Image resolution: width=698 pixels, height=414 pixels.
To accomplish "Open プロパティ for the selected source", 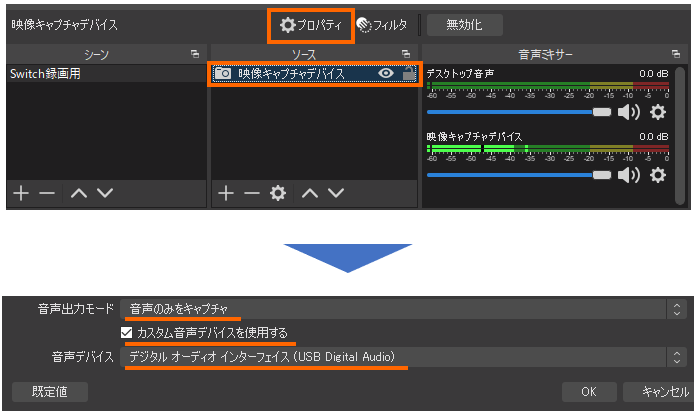I will (311, 25).
